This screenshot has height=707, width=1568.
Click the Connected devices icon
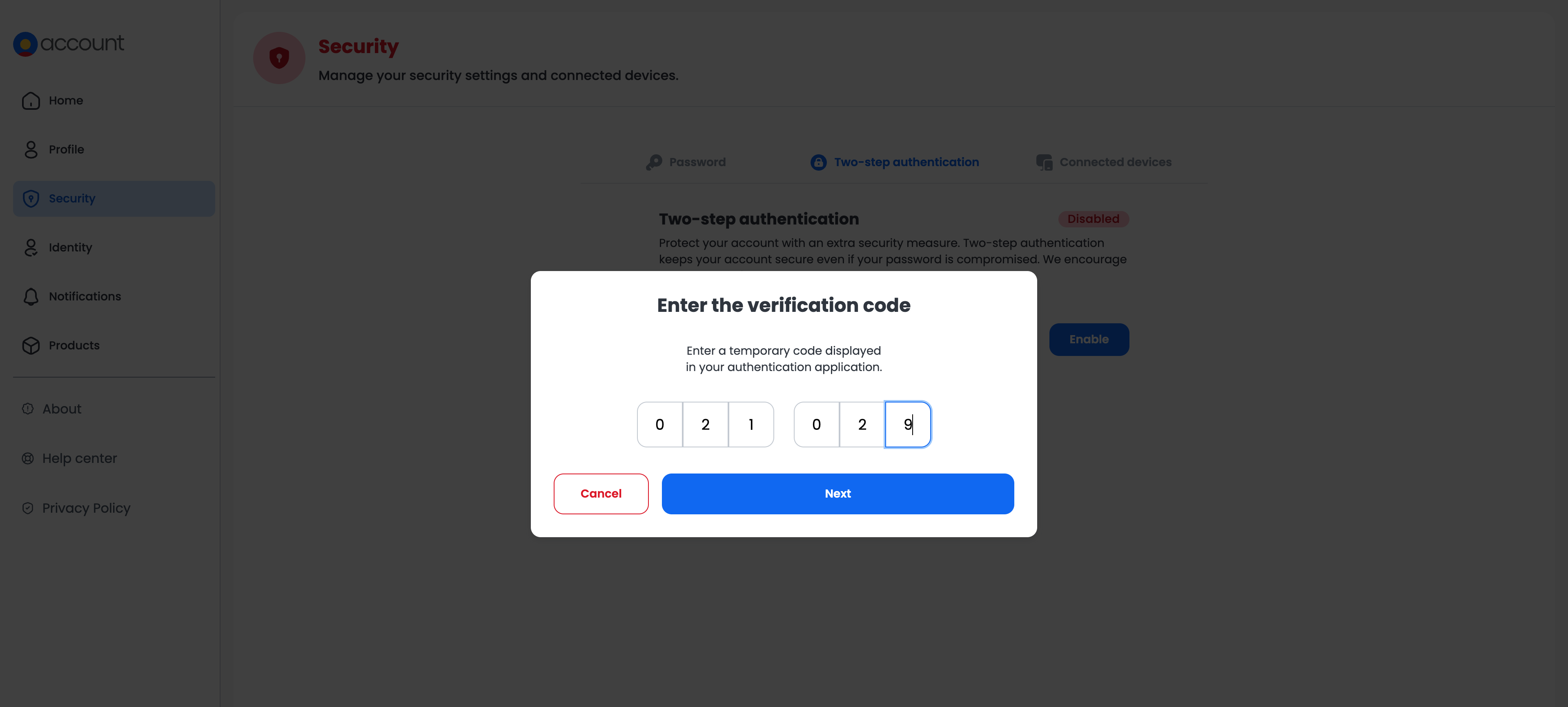click(x=1044, y=162)
